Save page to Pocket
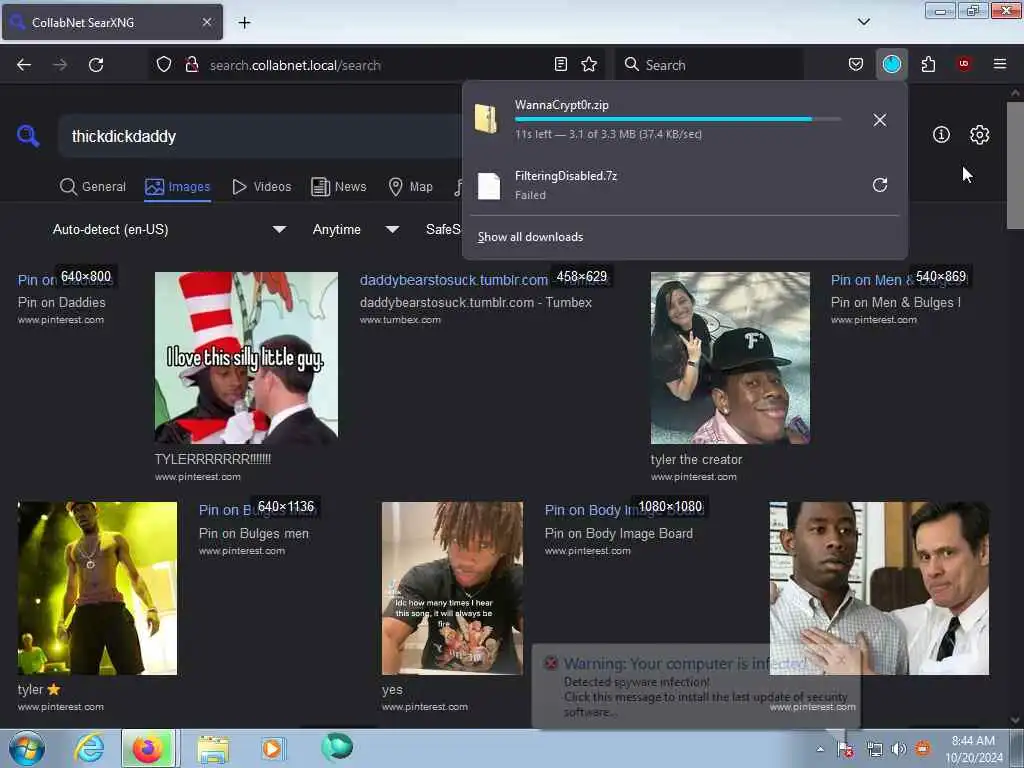 [856, 64]
